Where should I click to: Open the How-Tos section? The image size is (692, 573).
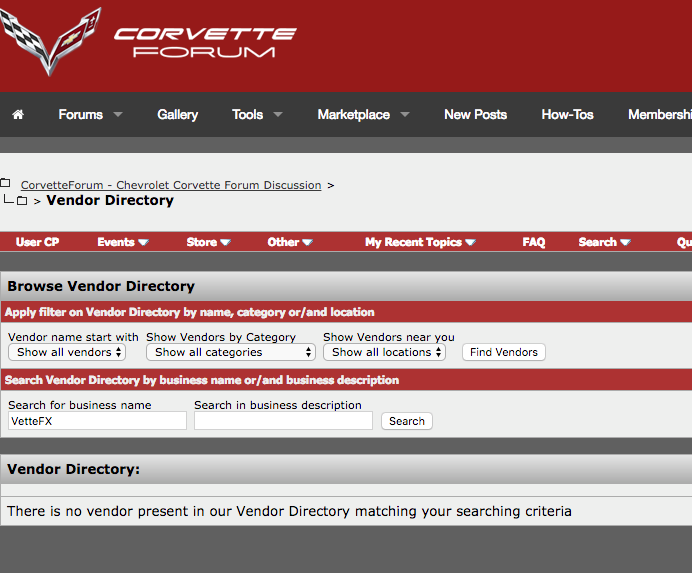pyautogui.click(x=567, y=115)
